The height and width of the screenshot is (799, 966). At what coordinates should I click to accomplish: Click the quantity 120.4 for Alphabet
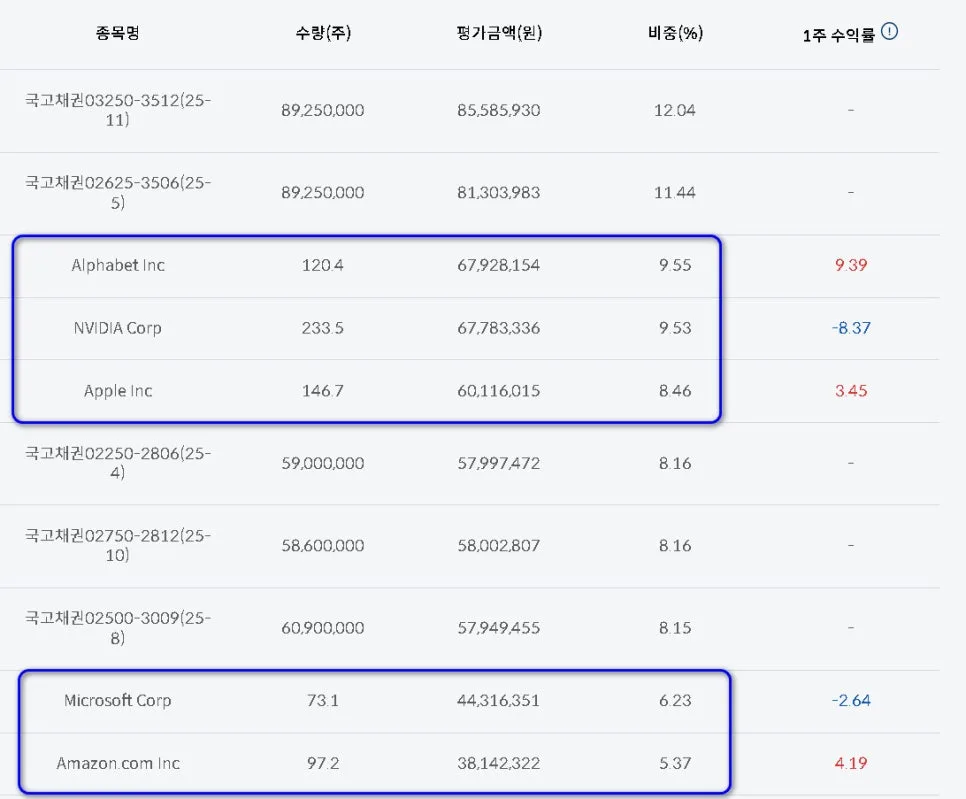click(x=323, y=266)
